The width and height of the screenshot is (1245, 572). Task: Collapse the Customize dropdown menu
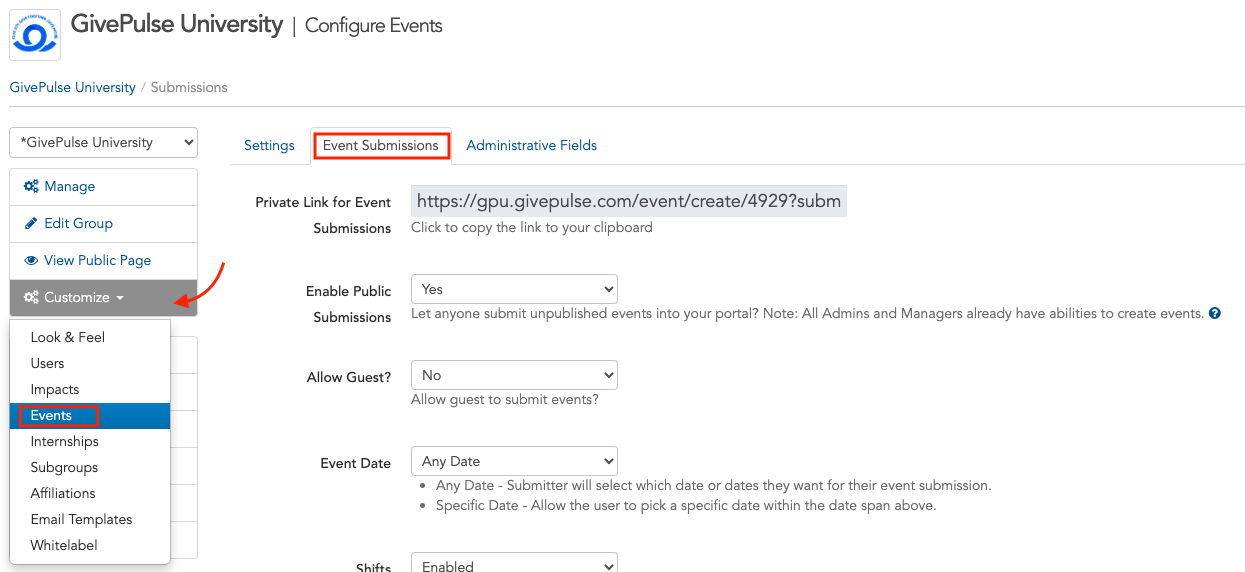pyautogui.click(x=103, y=298)
